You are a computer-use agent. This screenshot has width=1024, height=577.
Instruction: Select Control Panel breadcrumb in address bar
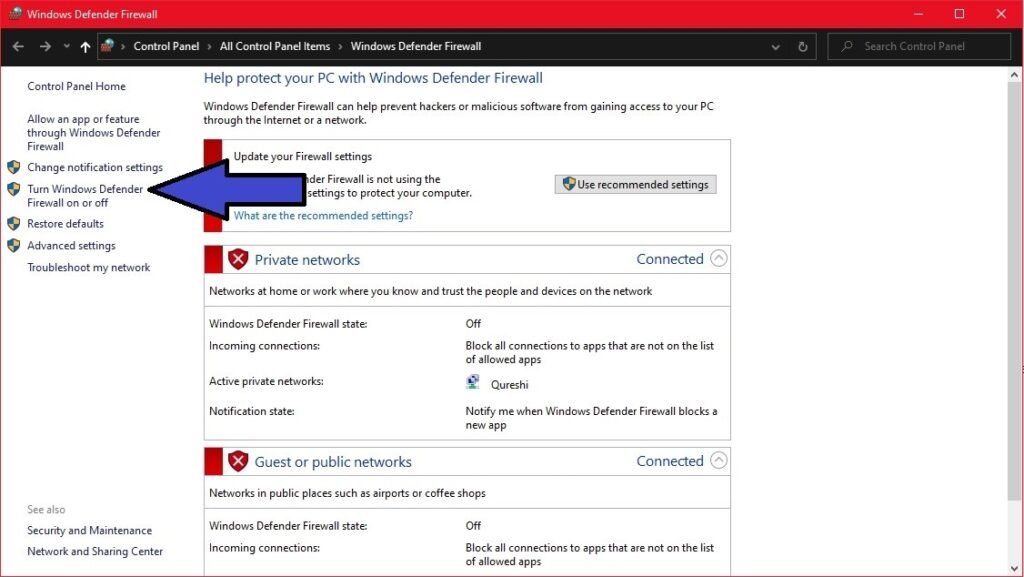(166, 46)
